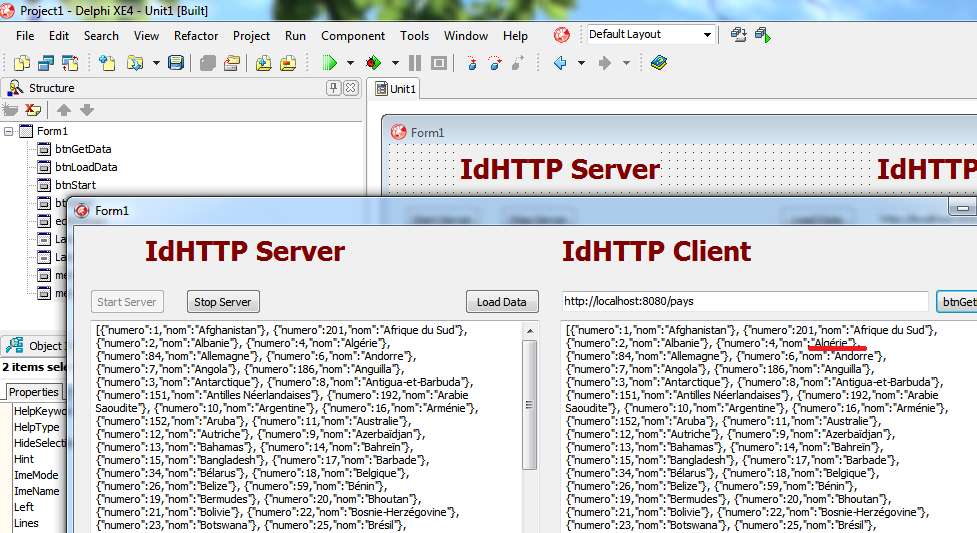Image resolution: width=977 pixels, height=533 pixels.
Task: Save the current file with floppy icon
Action: 176,63
